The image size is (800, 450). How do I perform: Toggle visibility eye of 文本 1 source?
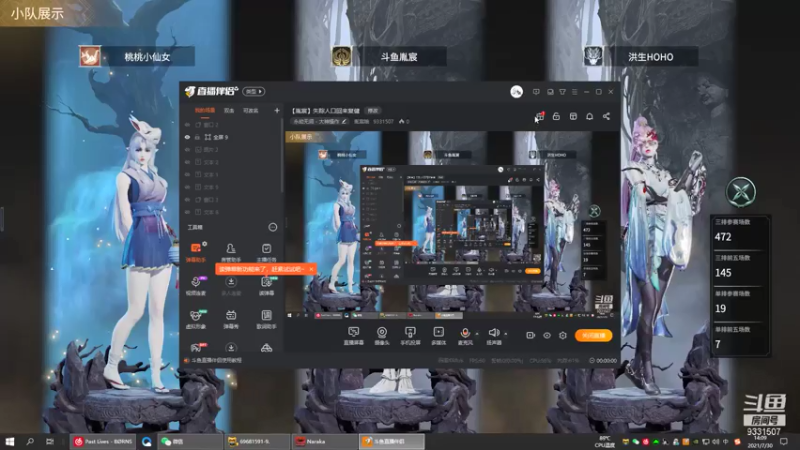pos(187,174)
